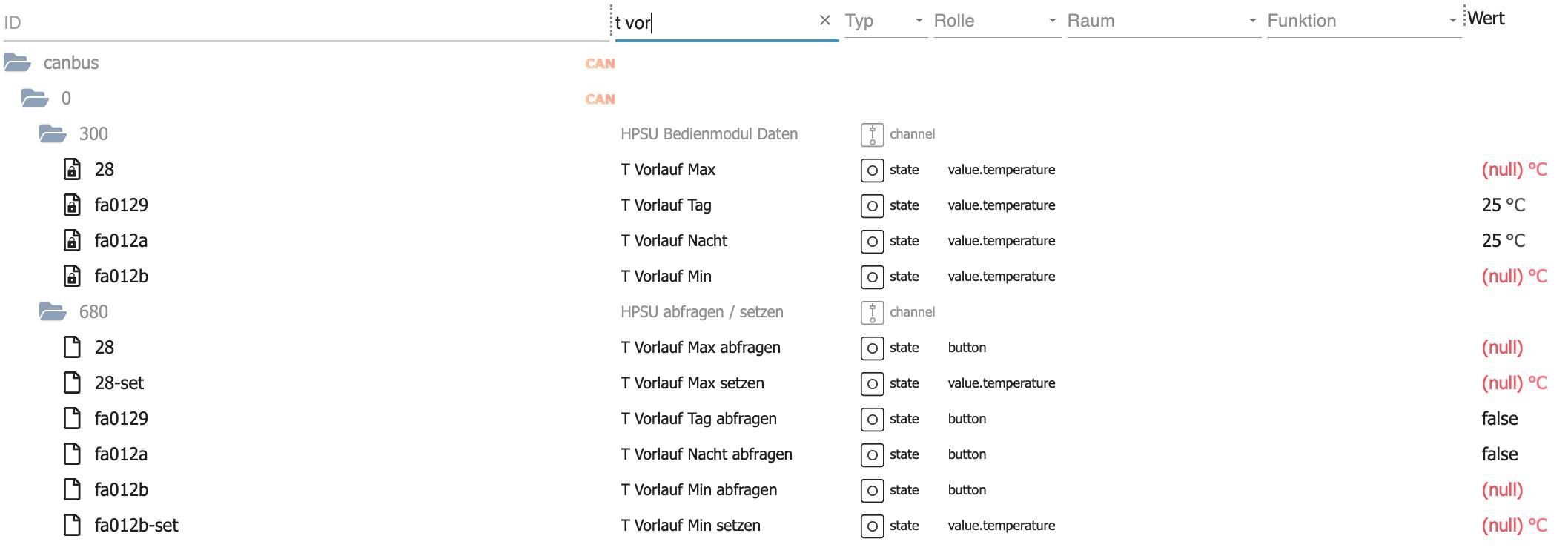
Task: Open the Raum filter dropdown
Action: click(1162, 21)
